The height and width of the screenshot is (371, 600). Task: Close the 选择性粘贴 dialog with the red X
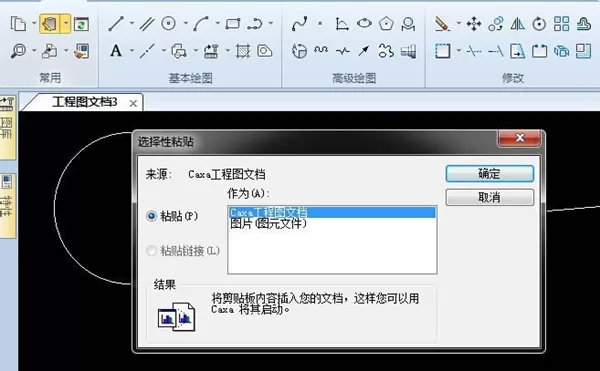tap(519, 138)
